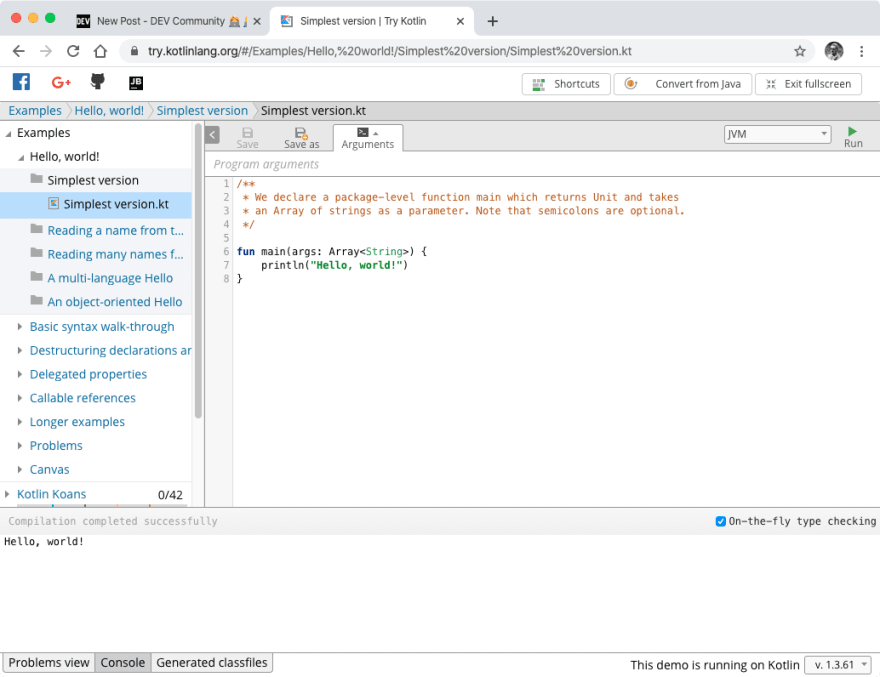Viewport: 880px width, 677px height.
Task: Select the Simplest version Try Kotlin tab
Action: tap(372, 21)
